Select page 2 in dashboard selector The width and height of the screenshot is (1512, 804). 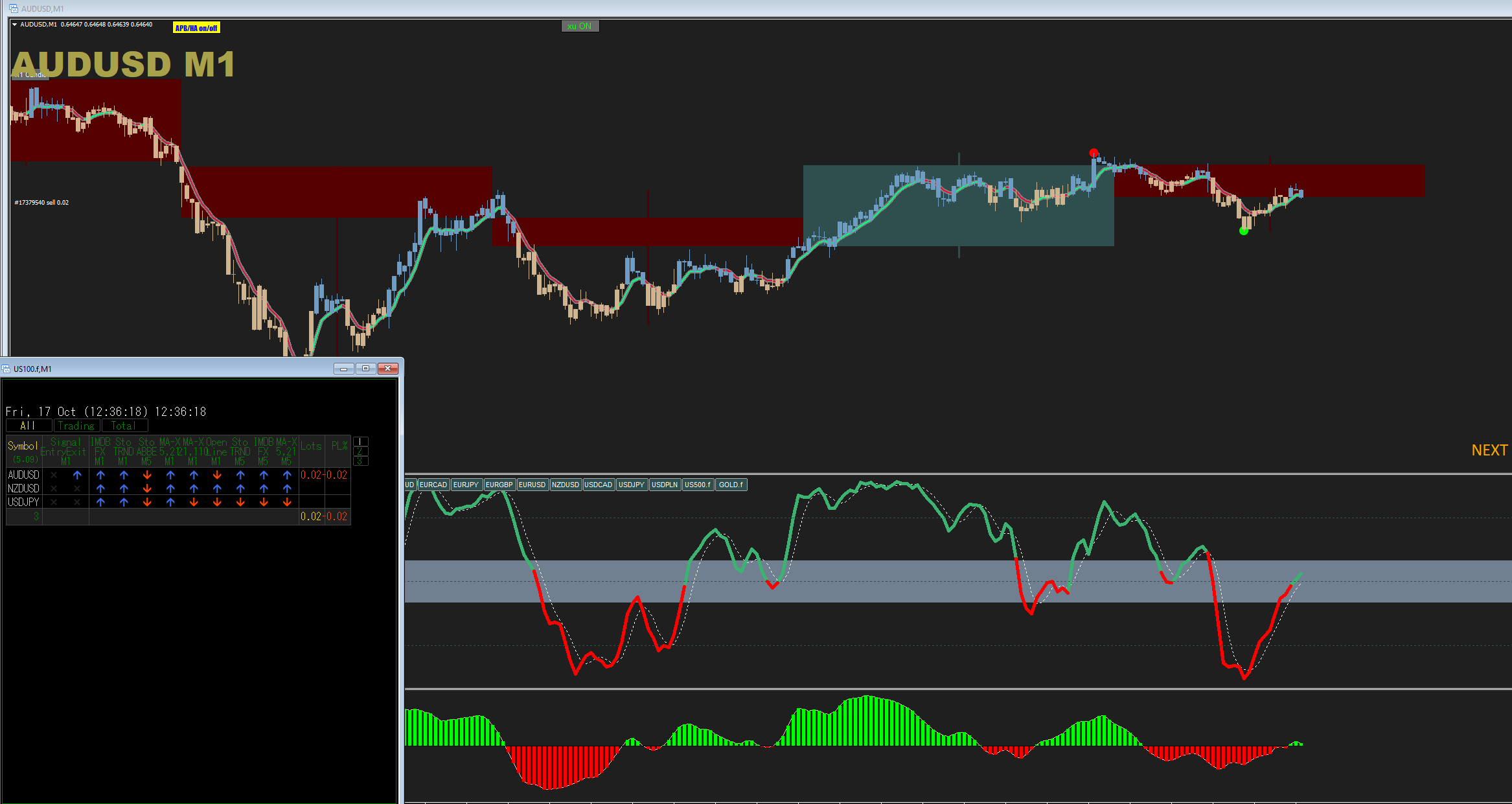[360, 452]
